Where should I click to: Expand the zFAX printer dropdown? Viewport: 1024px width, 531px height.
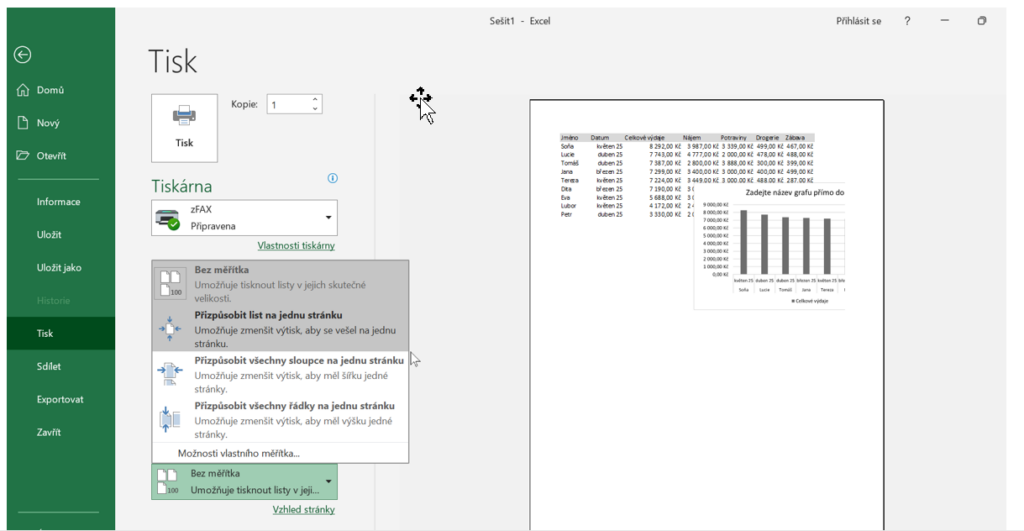tap(328, 218)
